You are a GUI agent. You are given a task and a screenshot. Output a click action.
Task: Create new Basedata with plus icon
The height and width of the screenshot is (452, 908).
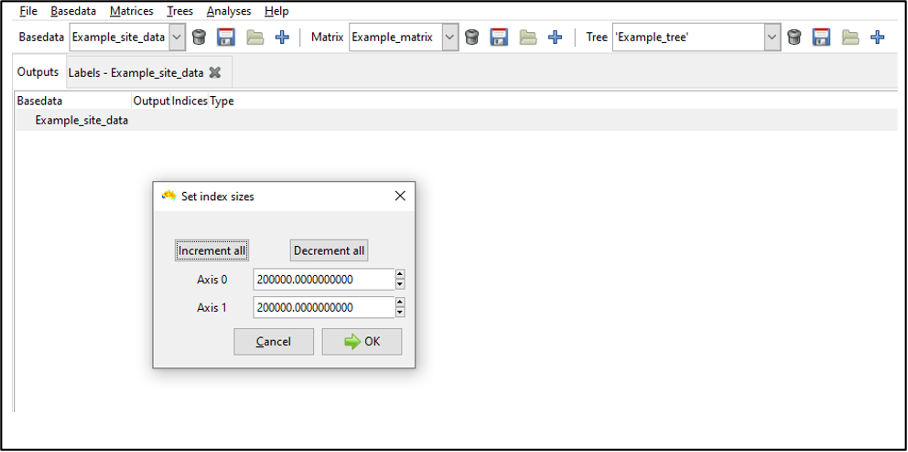click(282, 37)
